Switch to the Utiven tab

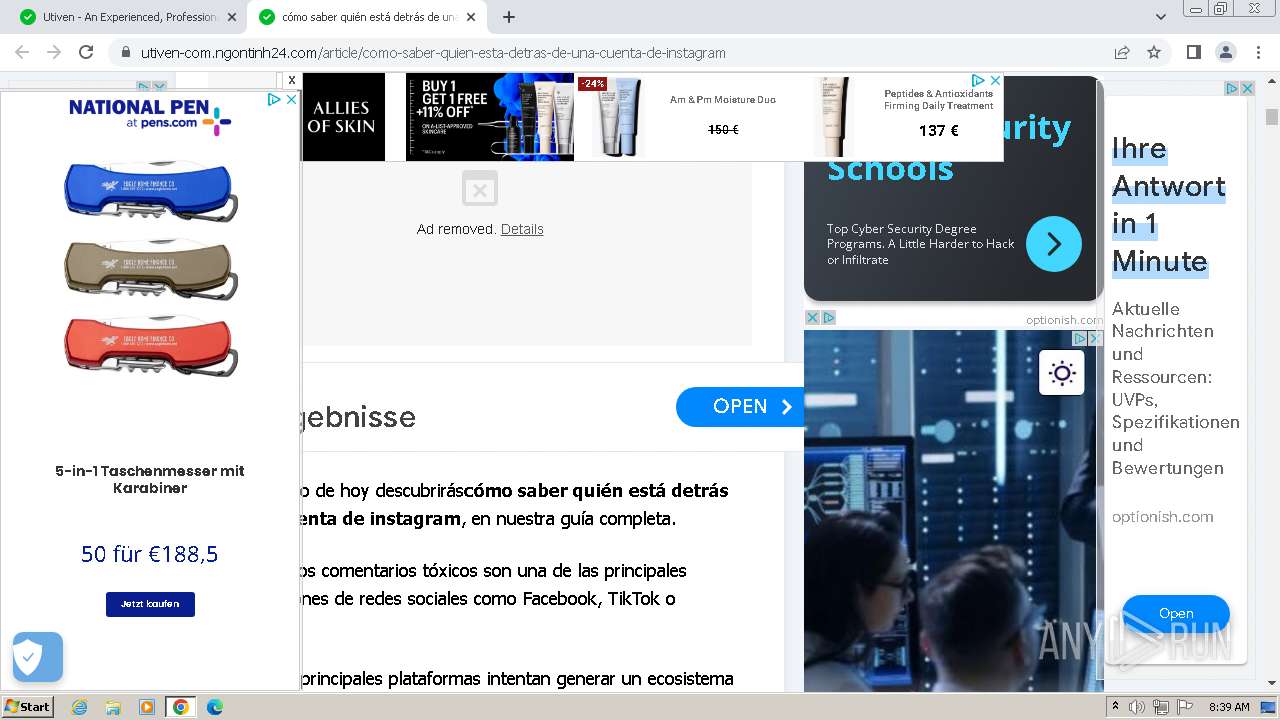click(128, 17)
